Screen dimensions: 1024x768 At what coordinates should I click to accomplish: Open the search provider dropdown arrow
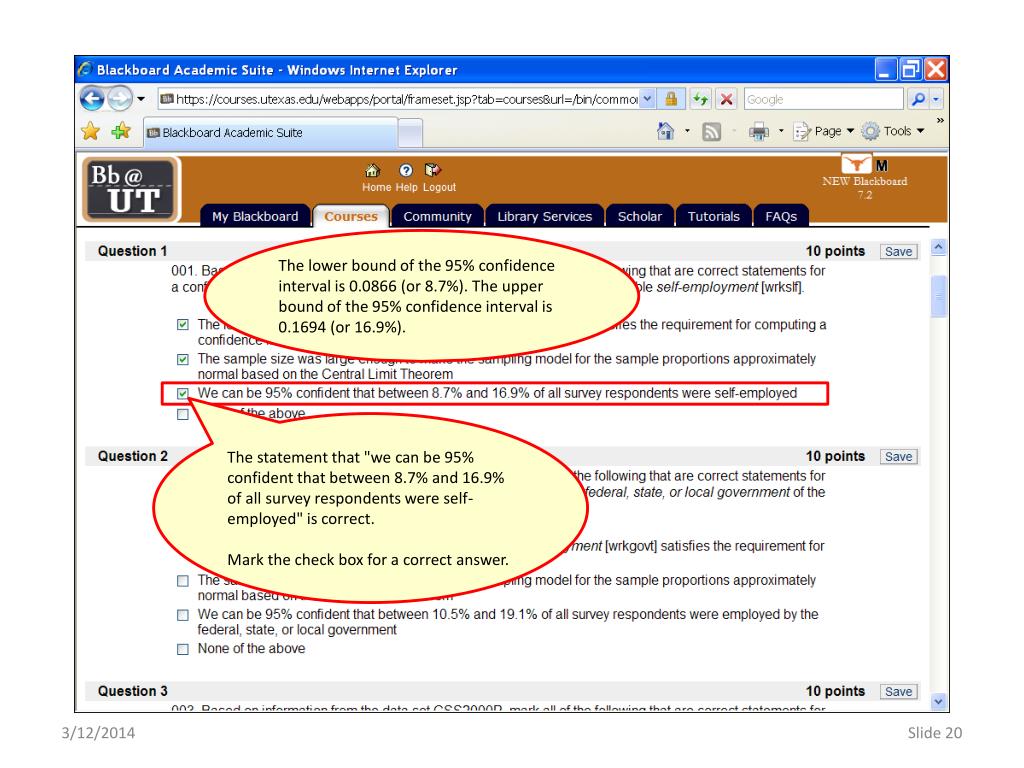coord(936,99)
